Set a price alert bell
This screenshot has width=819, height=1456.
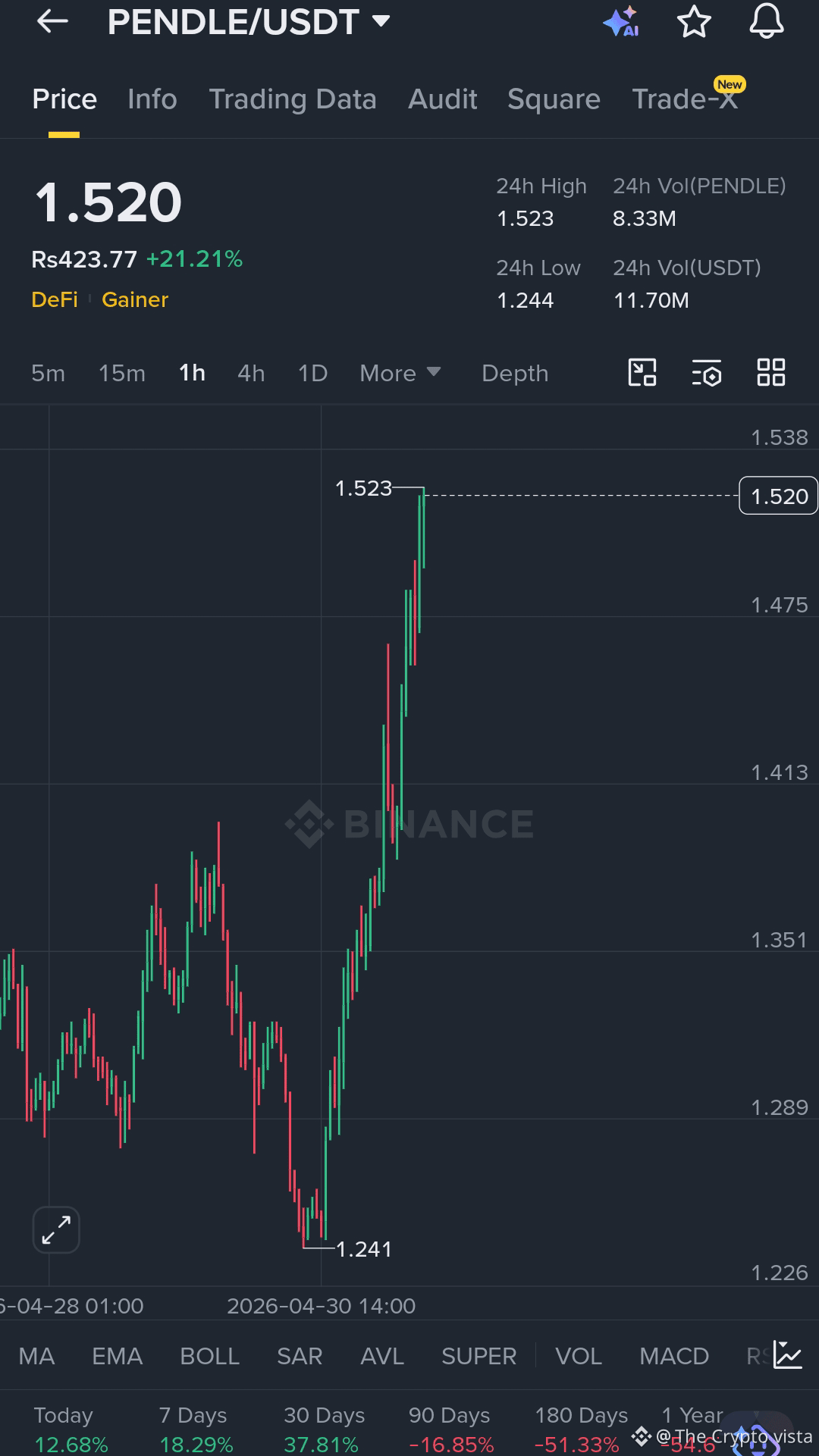click(767, 21)
